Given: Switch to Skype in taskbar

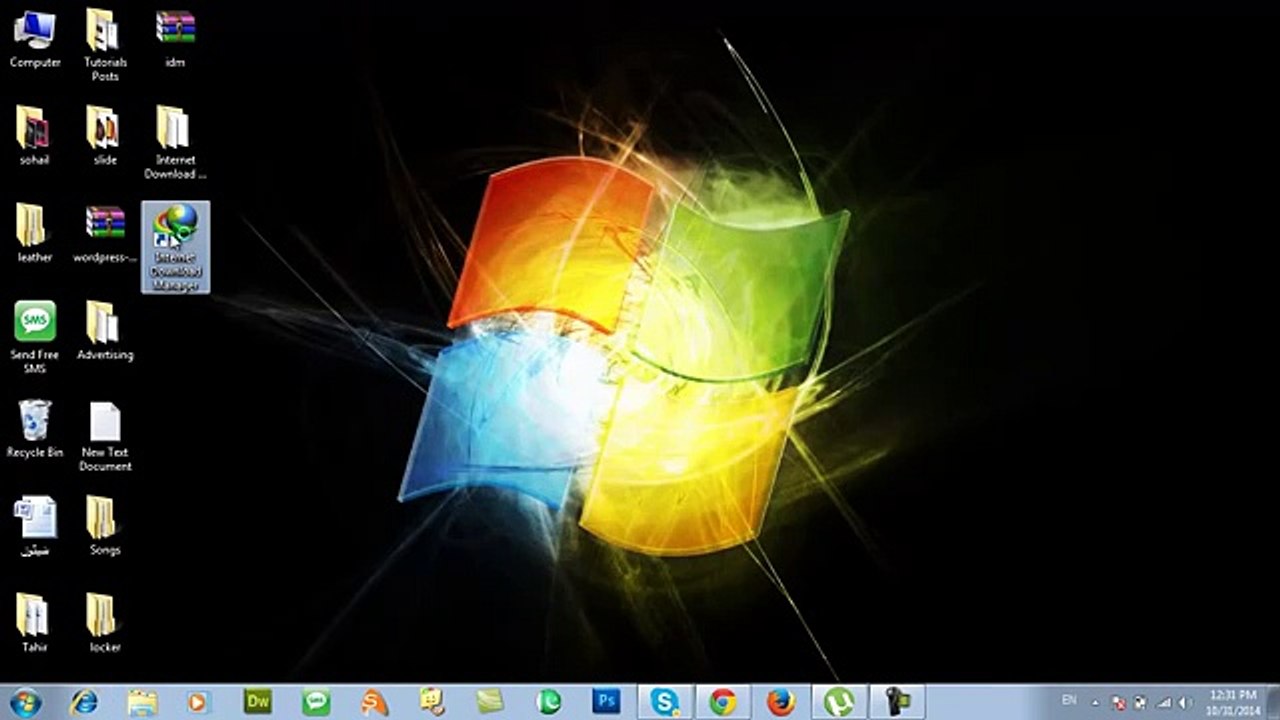Looking at the screenshot, I should (x=665, y=702).
